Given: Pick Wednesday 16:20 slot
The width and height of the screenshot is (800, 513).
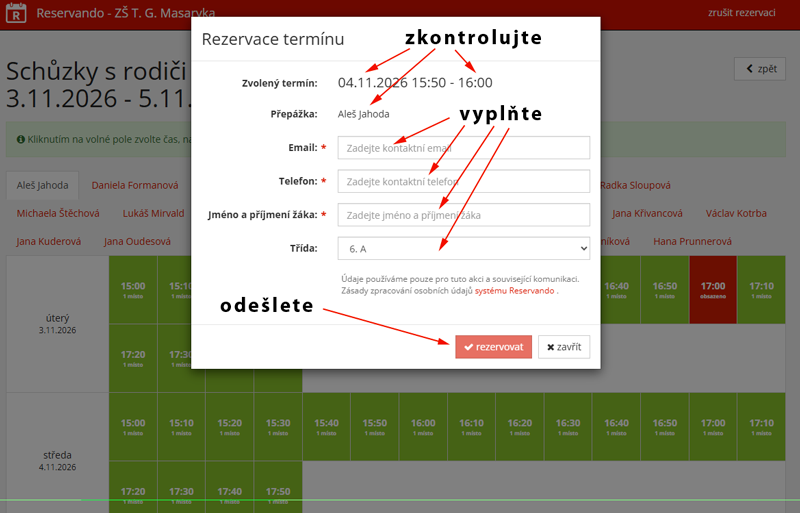Looking at the screenshot, I should coord(520,427).
